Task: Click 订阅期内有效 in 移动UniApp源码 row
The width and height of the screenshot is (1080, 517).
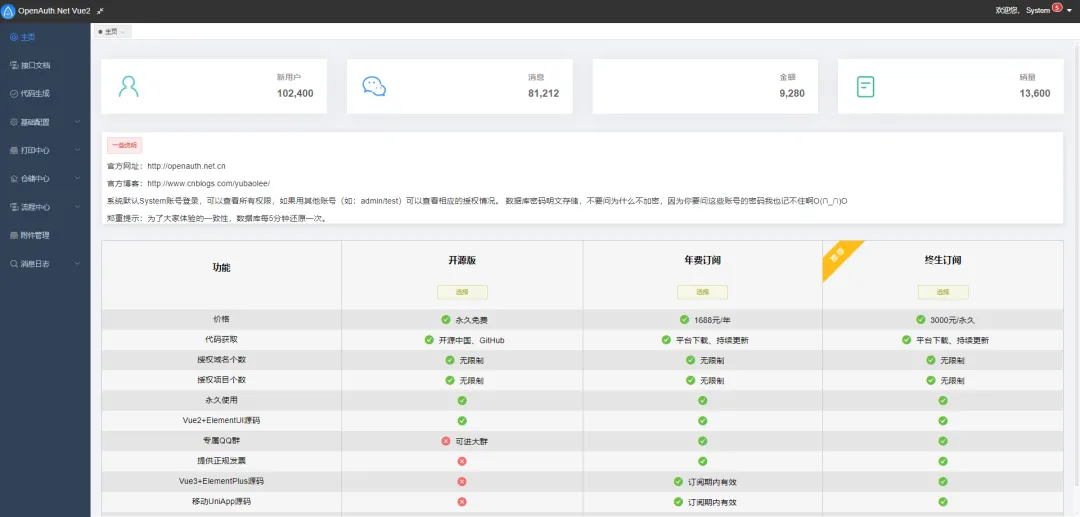Action: pos(712,502)
